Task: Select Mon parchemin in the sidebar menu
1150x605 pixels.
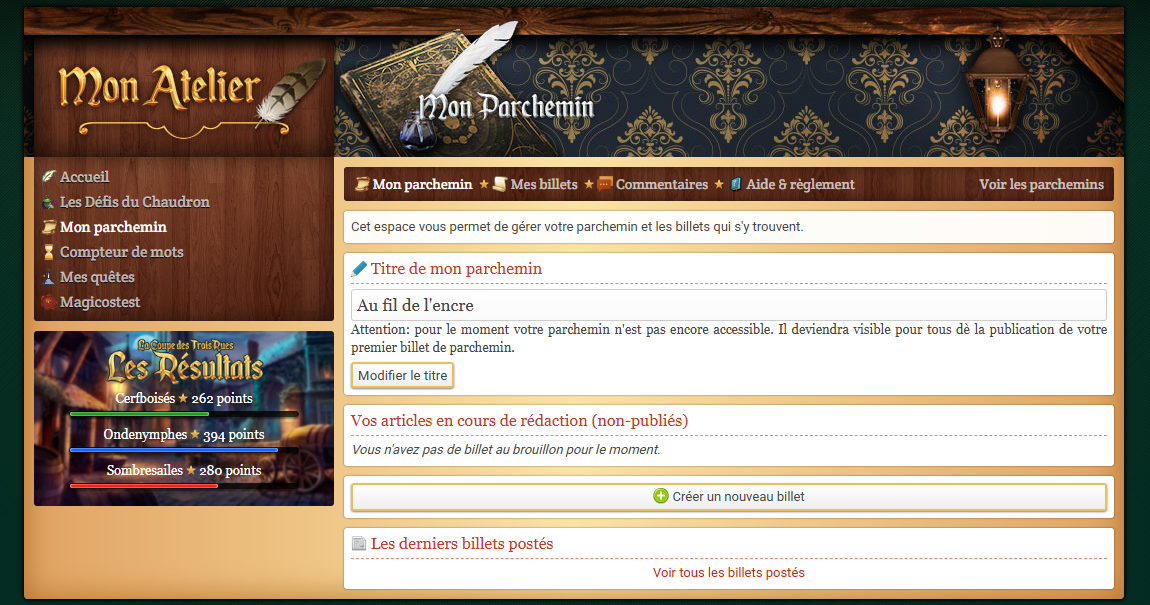Action: 113,227
